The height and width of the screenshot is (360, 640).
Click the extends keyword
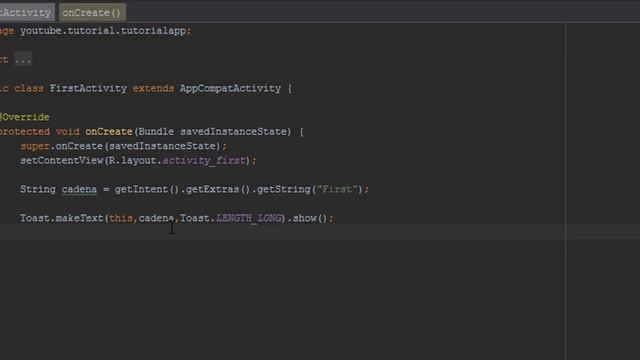click(153, 89)
